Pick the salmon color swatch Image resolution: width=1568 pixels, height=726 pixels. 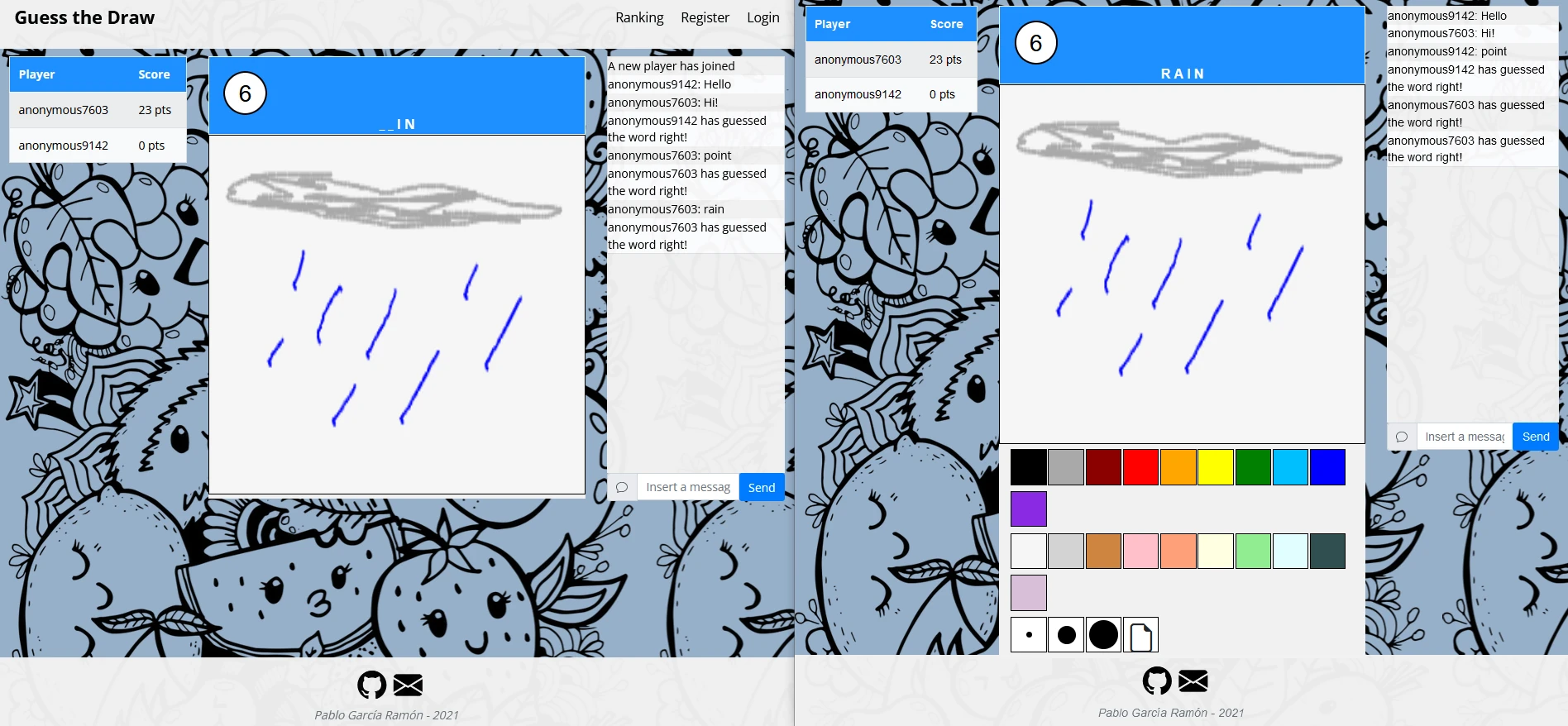point(1178,551)
